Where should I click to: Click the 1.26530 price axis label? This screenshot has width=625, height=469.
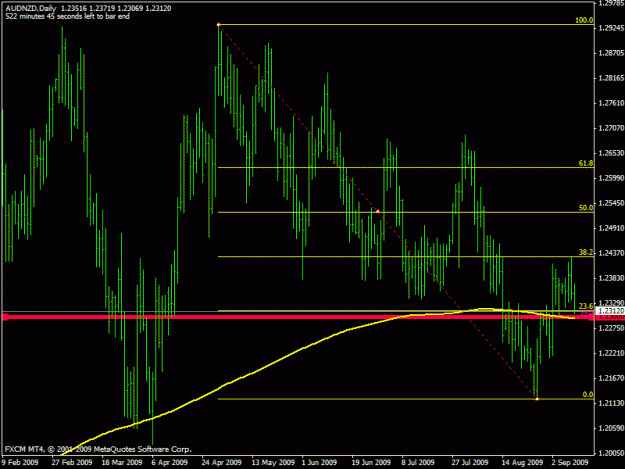click(x=612, y=153)
